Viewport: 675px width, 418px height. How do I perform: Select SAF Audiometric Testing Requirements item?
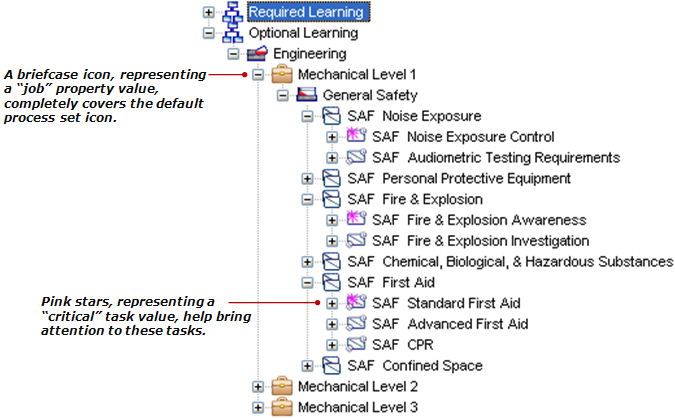tap(496, 158)
